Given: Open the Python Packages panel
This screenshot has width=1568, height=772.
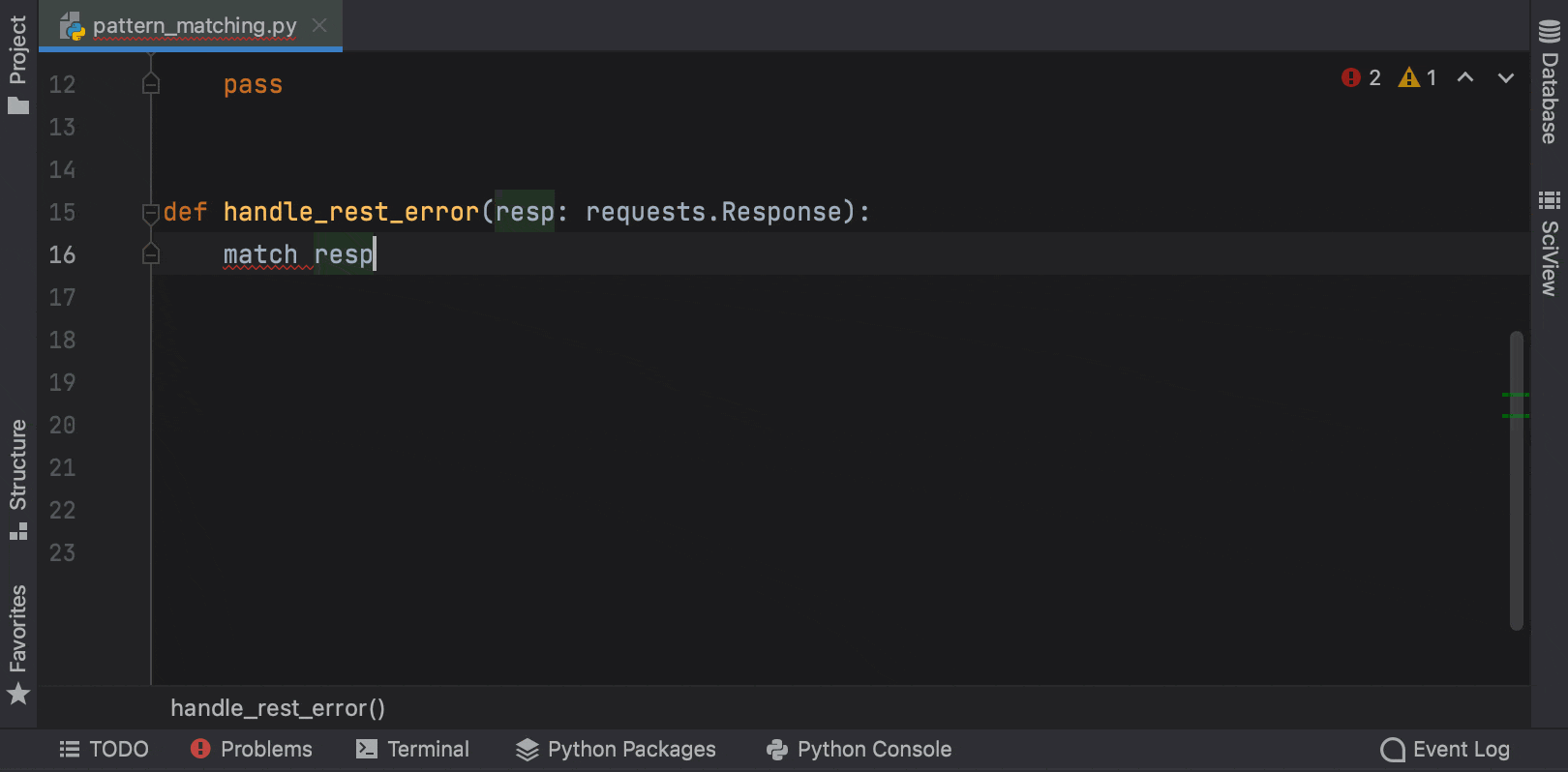Looking at the screenshot, I should [616, 750].
